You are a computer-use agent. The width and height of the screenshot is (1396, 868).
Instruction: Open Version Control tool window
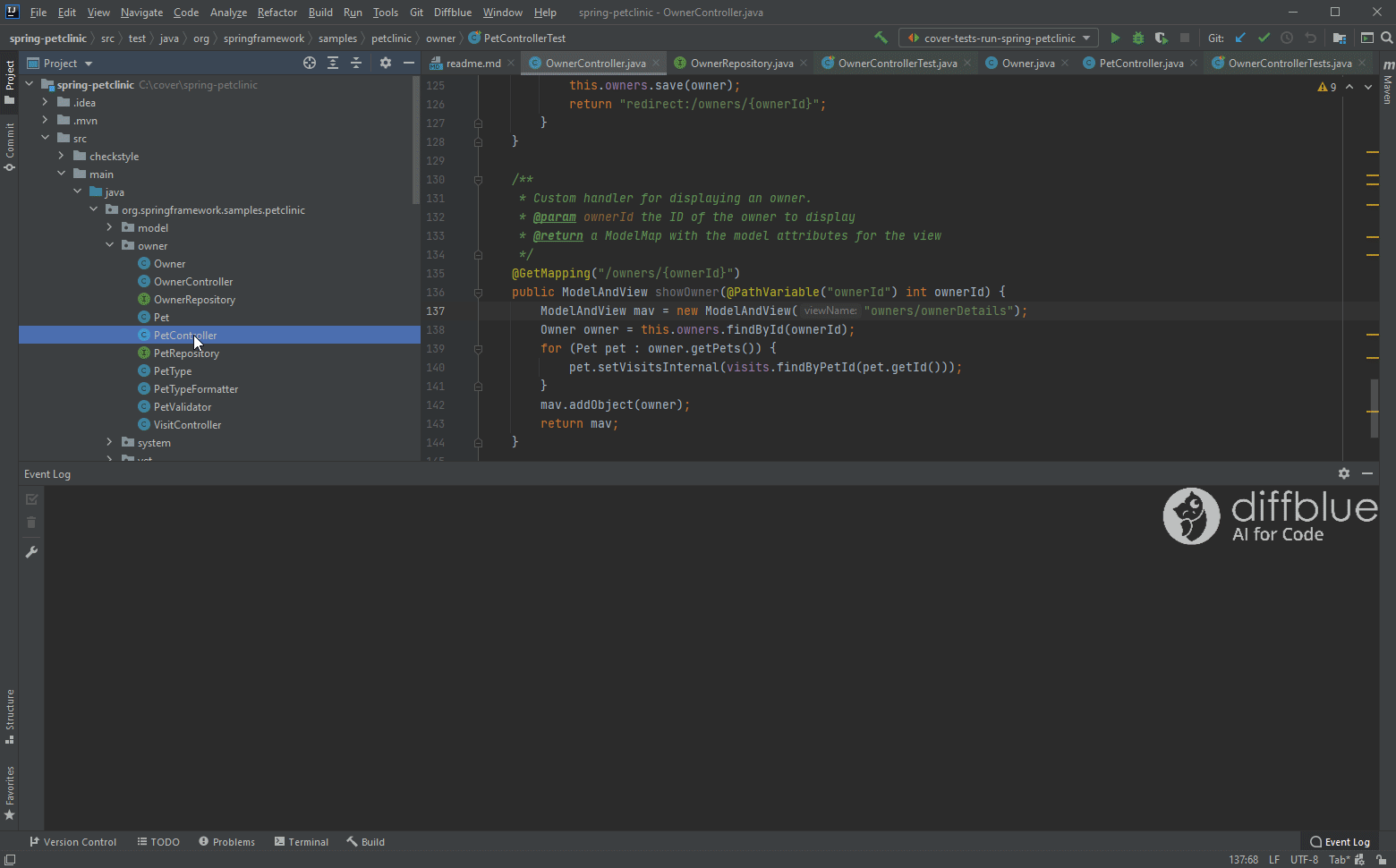point(73,842)
